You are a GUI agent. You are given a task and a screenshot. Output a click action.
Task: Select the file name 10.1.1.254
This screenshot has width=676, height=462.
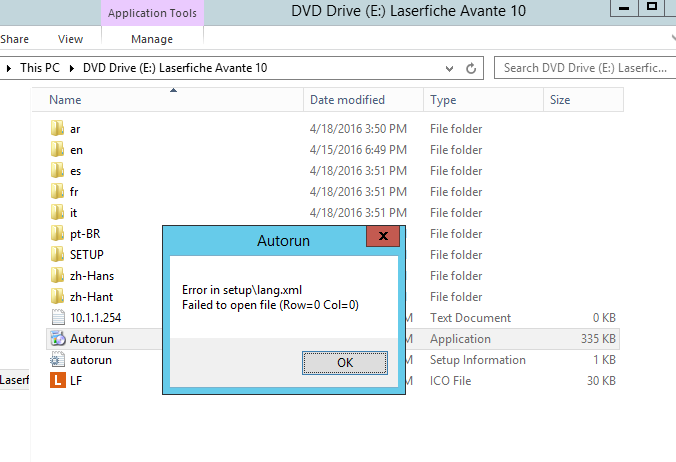95,318
